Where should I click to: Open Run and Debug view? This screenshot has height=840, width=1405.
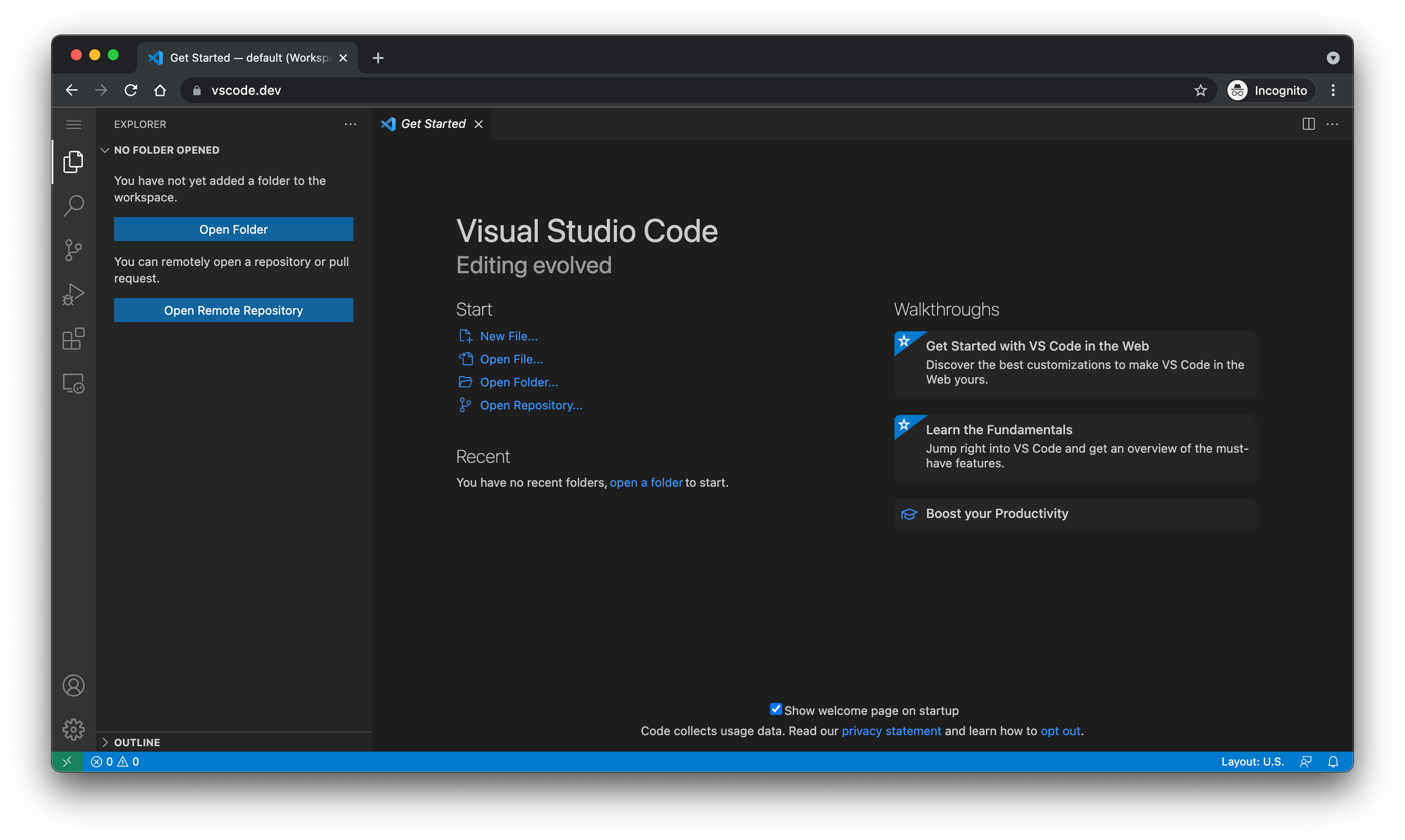point(74,294)
